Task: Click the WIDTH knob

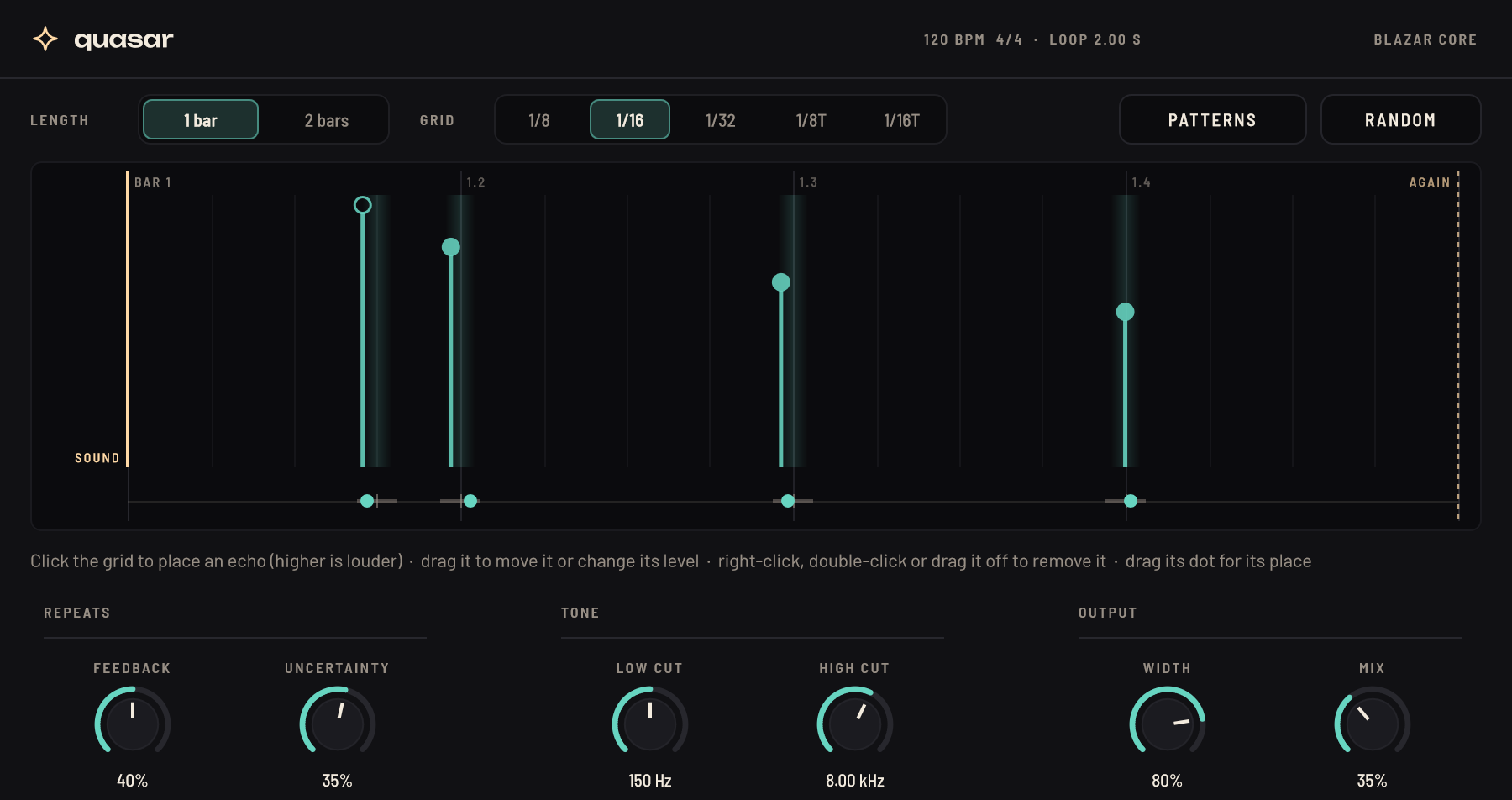Action: tap(1168, 723)
